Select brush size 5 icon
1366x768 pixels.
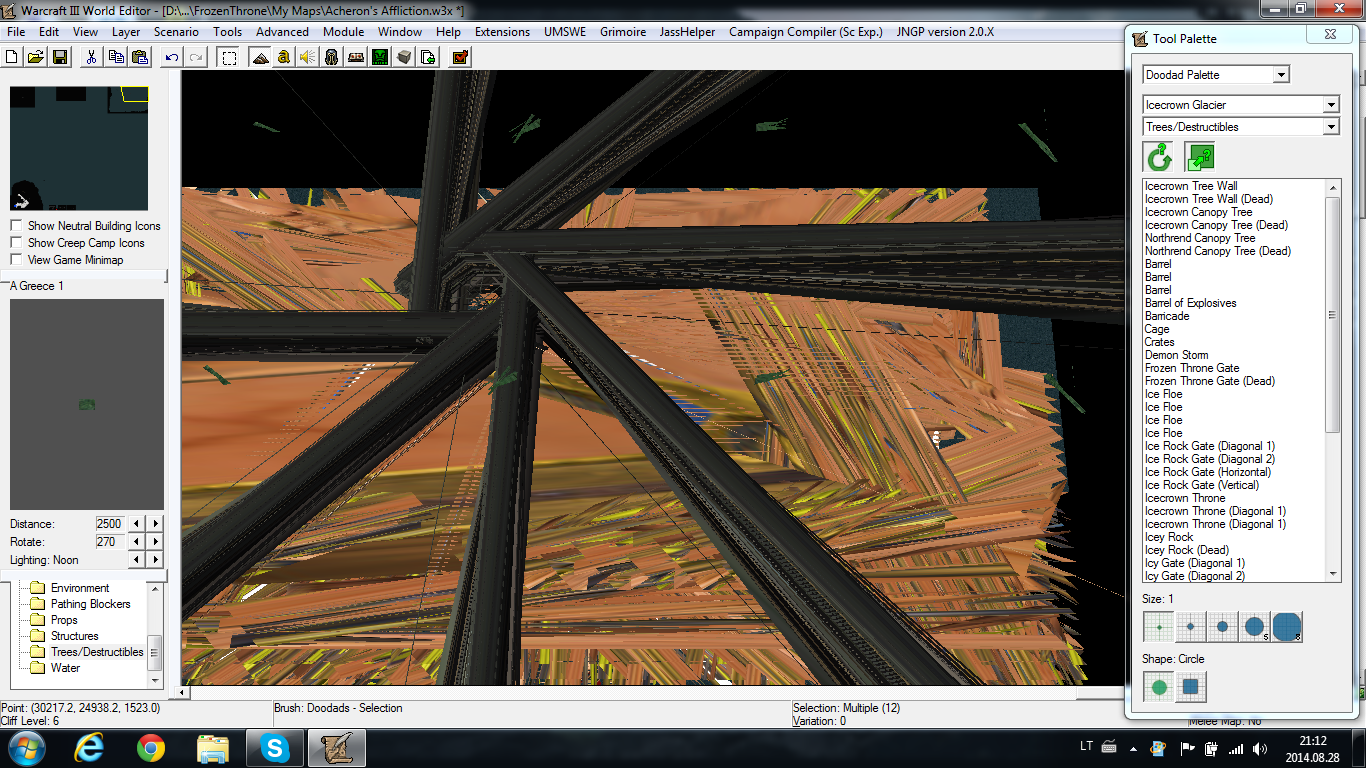tap(1254, 627)
